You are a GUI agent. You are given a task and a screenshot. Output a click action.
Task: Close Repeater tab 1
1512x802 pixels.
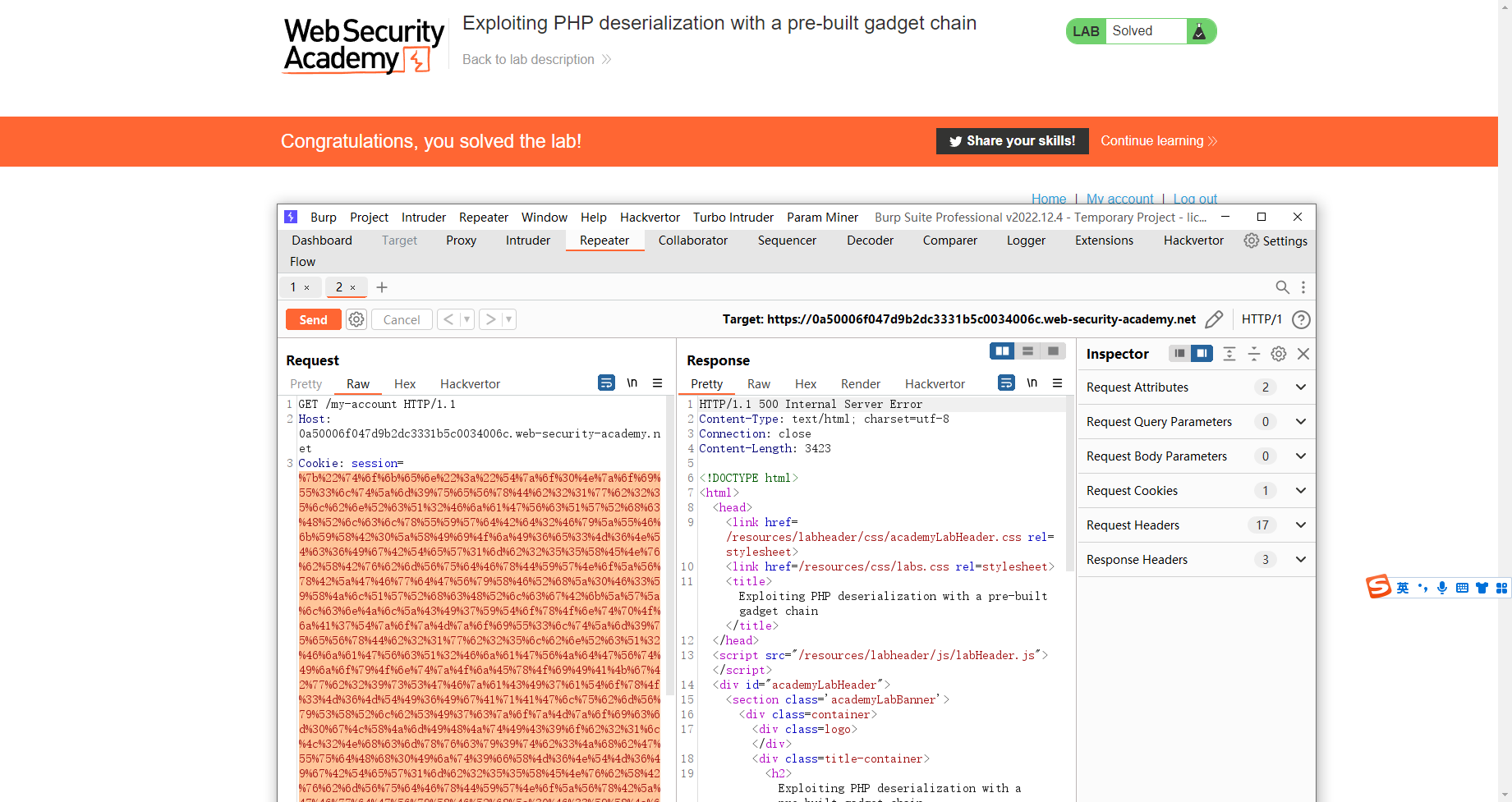click(x=307, y=288)
